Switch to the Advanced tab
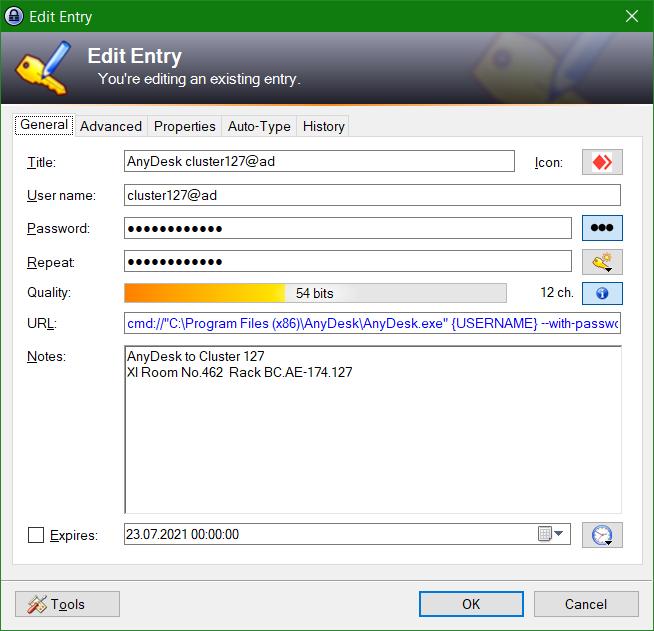 (x=111, y=126)
